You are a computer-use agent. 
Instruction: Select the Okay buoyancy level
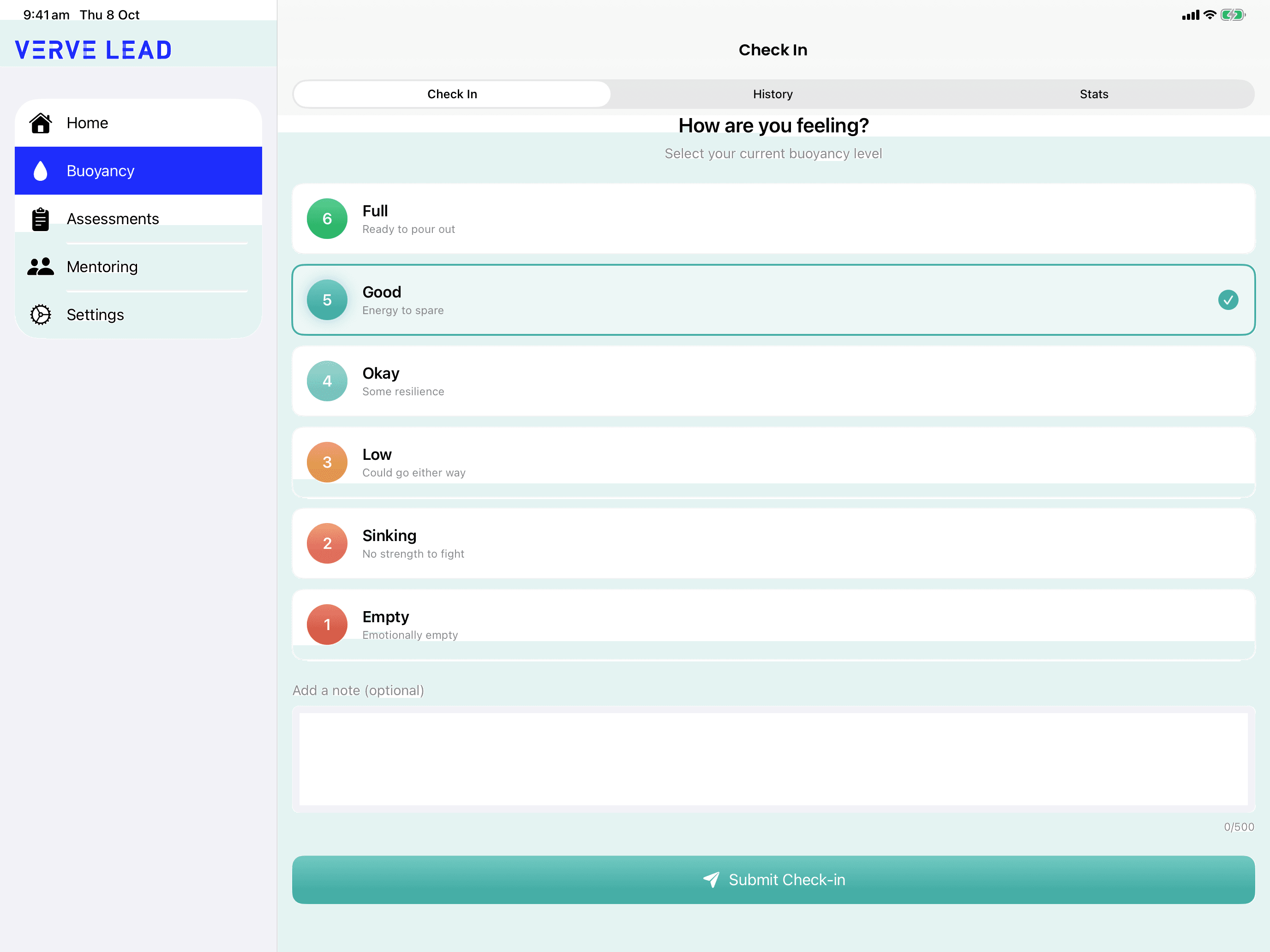pyautogui.click(x=773, y=381)
